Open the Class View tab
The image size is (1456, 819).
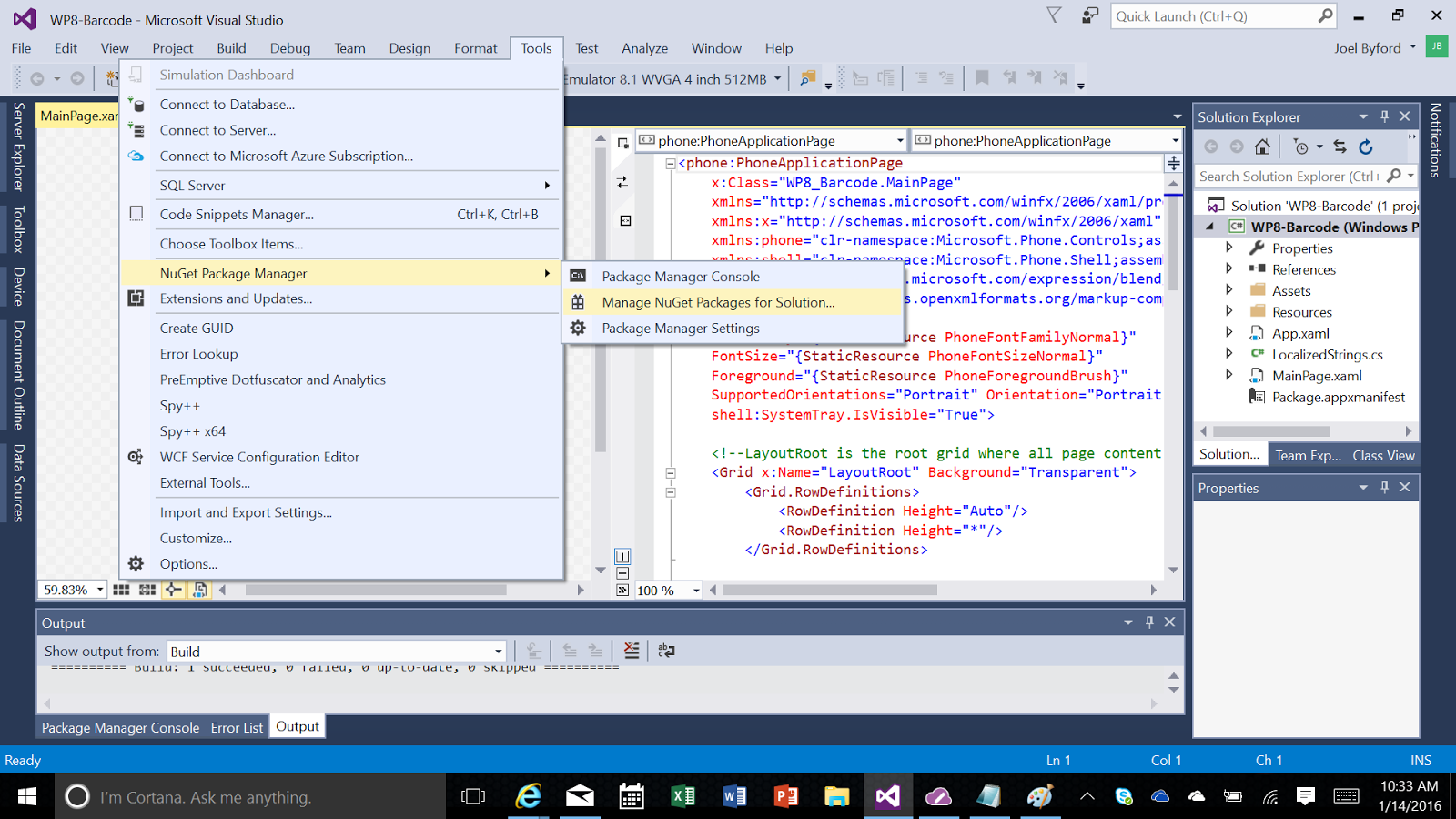1383,455
